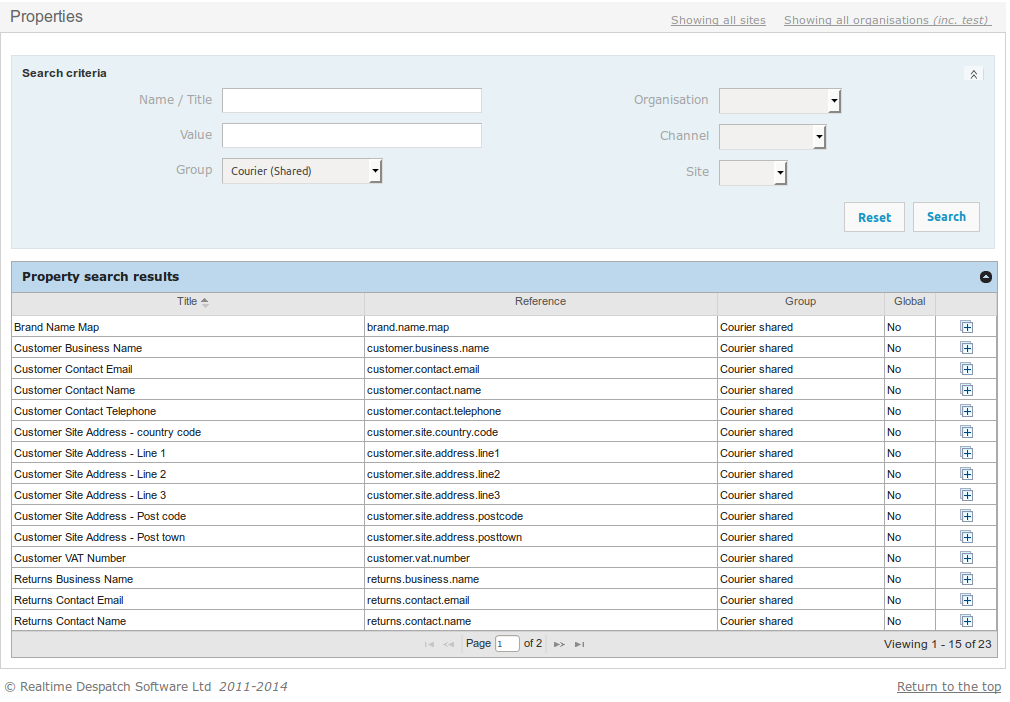
Task: Open the Group dropdown Courier (Shared)
Action: [302, 171]
